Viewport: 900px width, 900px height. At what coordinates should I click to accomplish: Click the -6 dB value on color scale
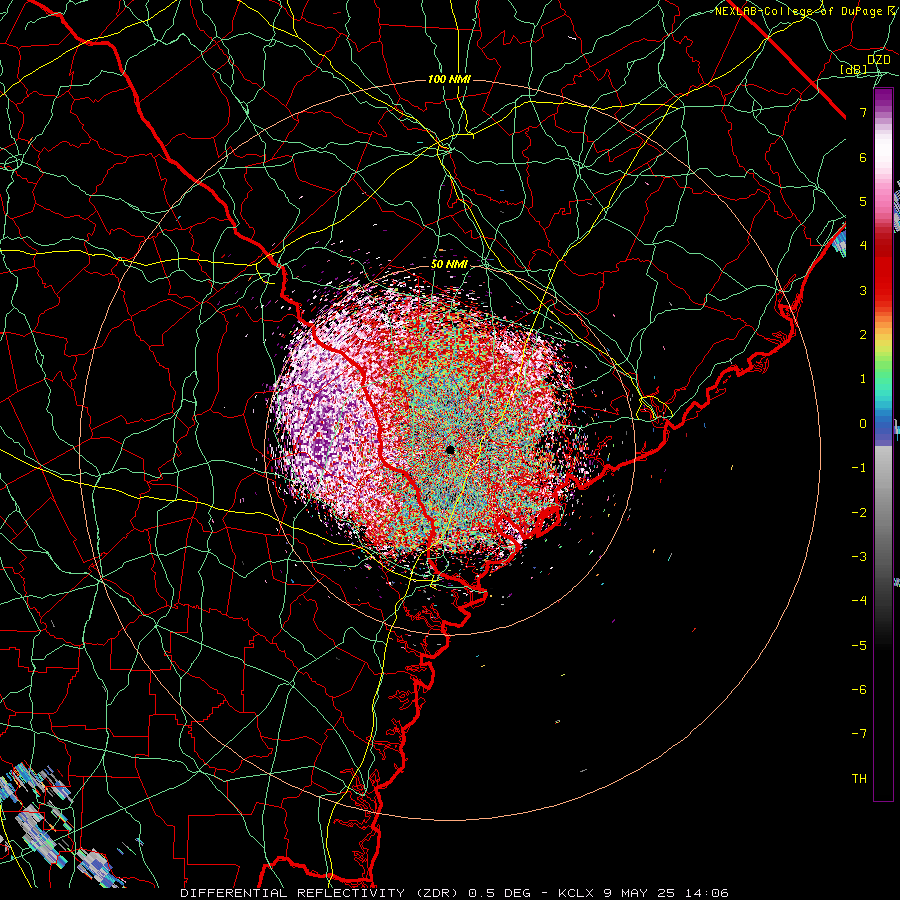859,690
